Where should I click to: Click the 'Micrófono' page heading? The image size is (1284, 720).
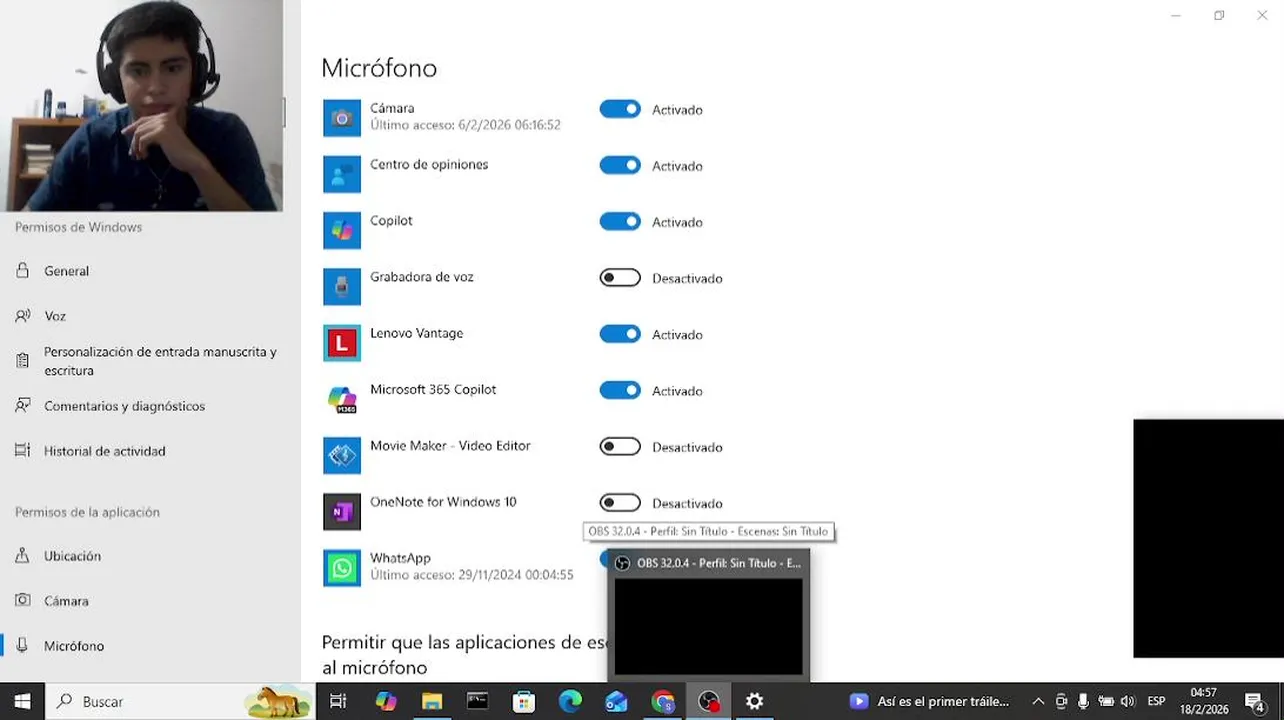(379, 68)
